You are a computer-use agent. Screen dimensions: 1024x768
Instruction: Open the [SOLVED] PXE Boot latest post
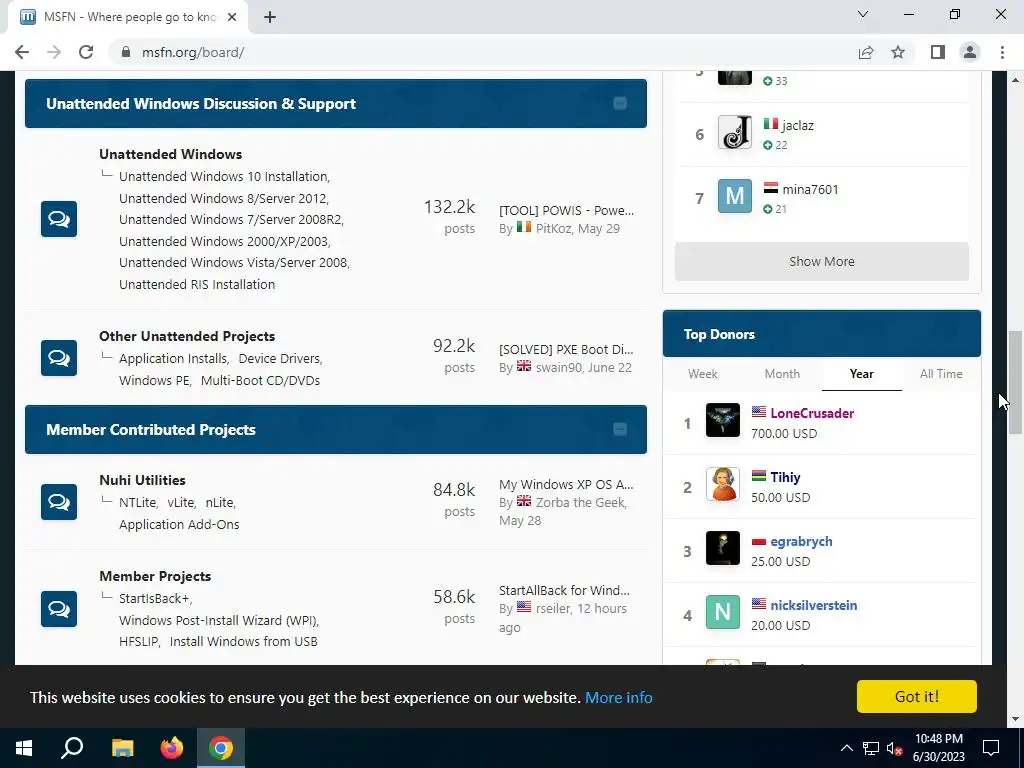click(x=566, y=349)
